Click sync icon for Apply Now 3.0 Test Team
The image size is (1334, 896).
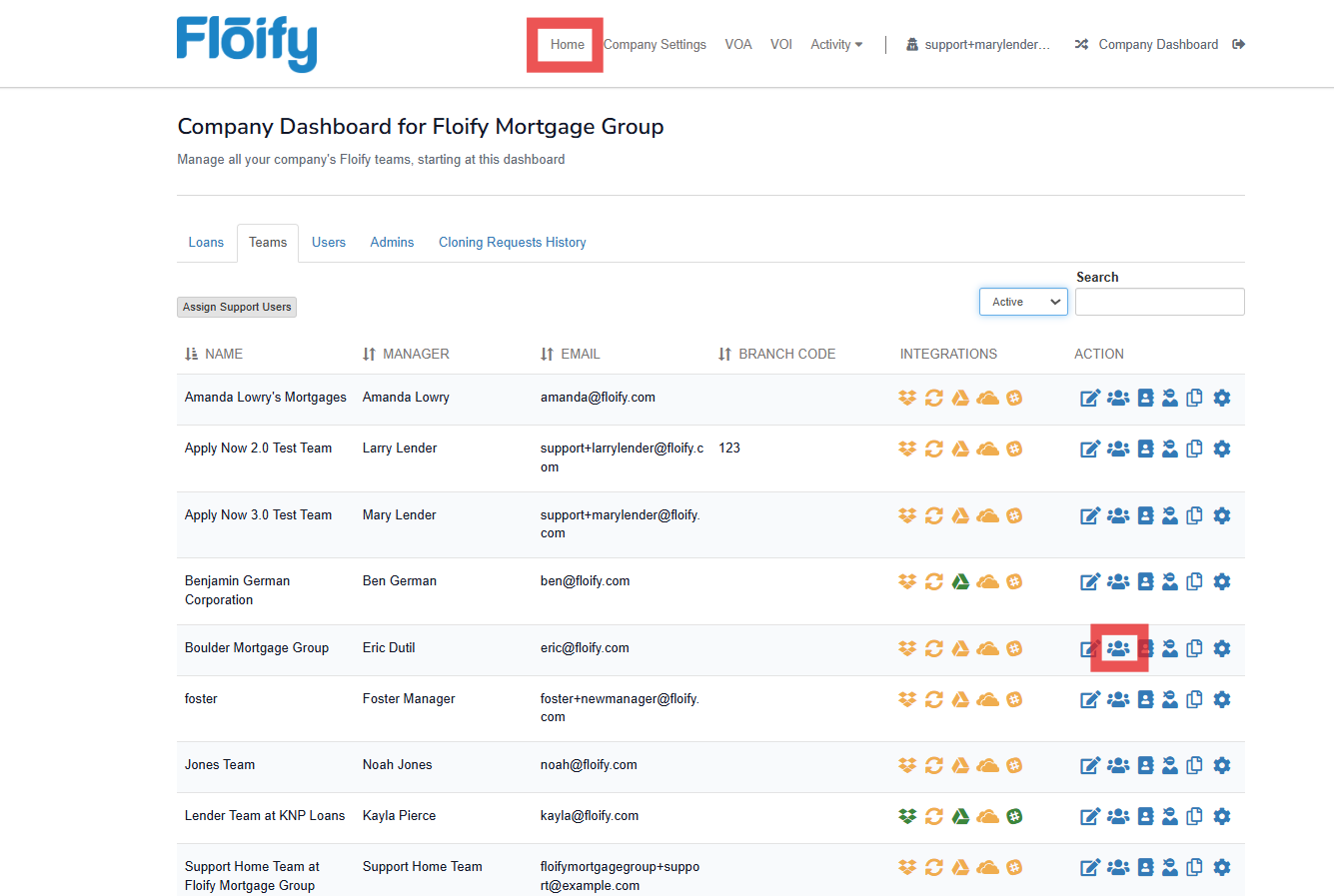(x=934, y=515)
